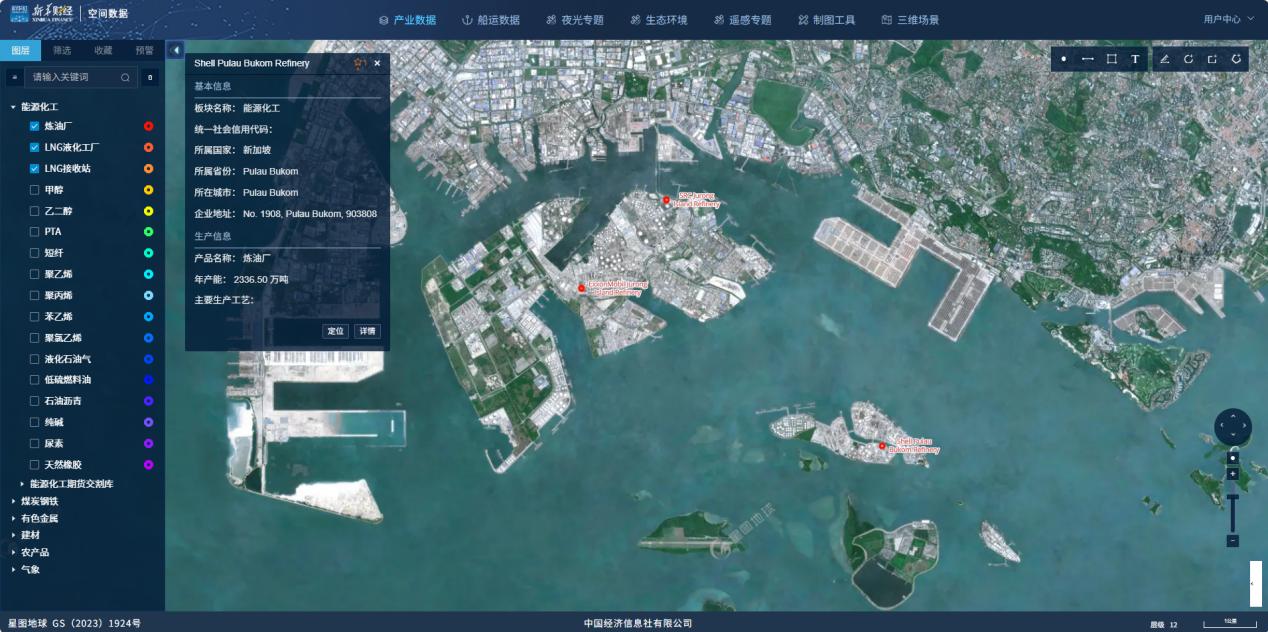Switch to the 筛选 tab
This screenshot has width=1268, height=632.
62,50
